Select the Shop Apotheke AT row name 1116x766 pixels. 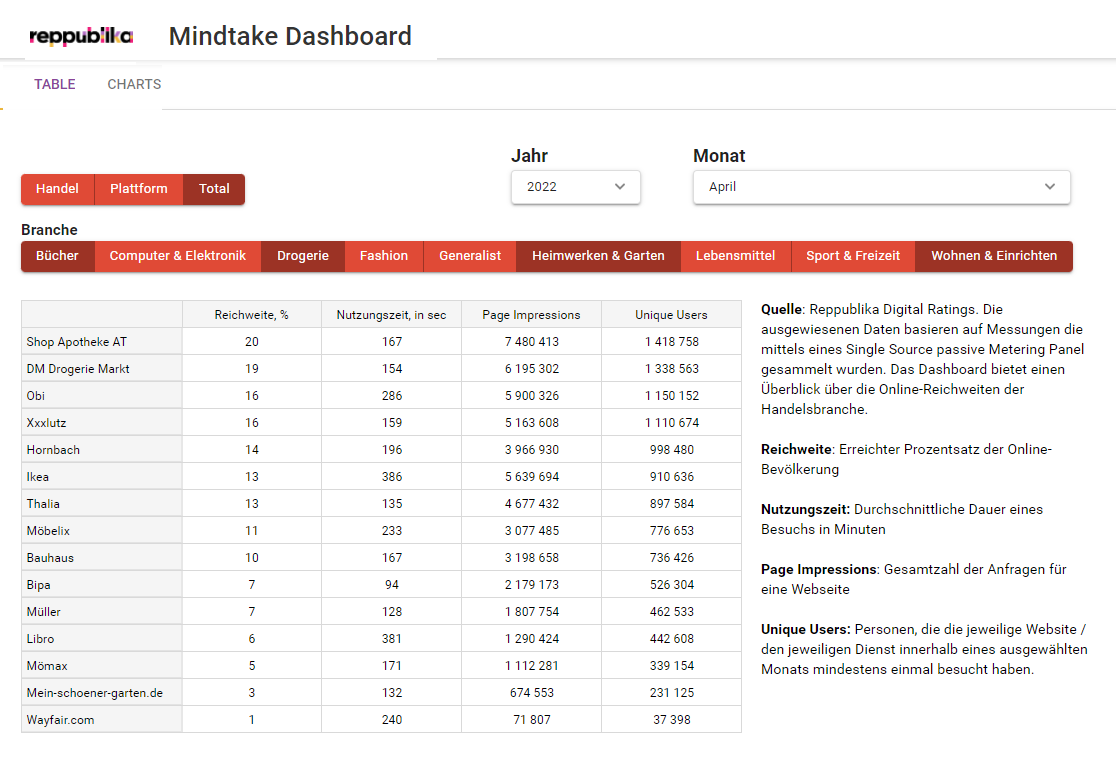pyautogui.click(x=77, y=342)
